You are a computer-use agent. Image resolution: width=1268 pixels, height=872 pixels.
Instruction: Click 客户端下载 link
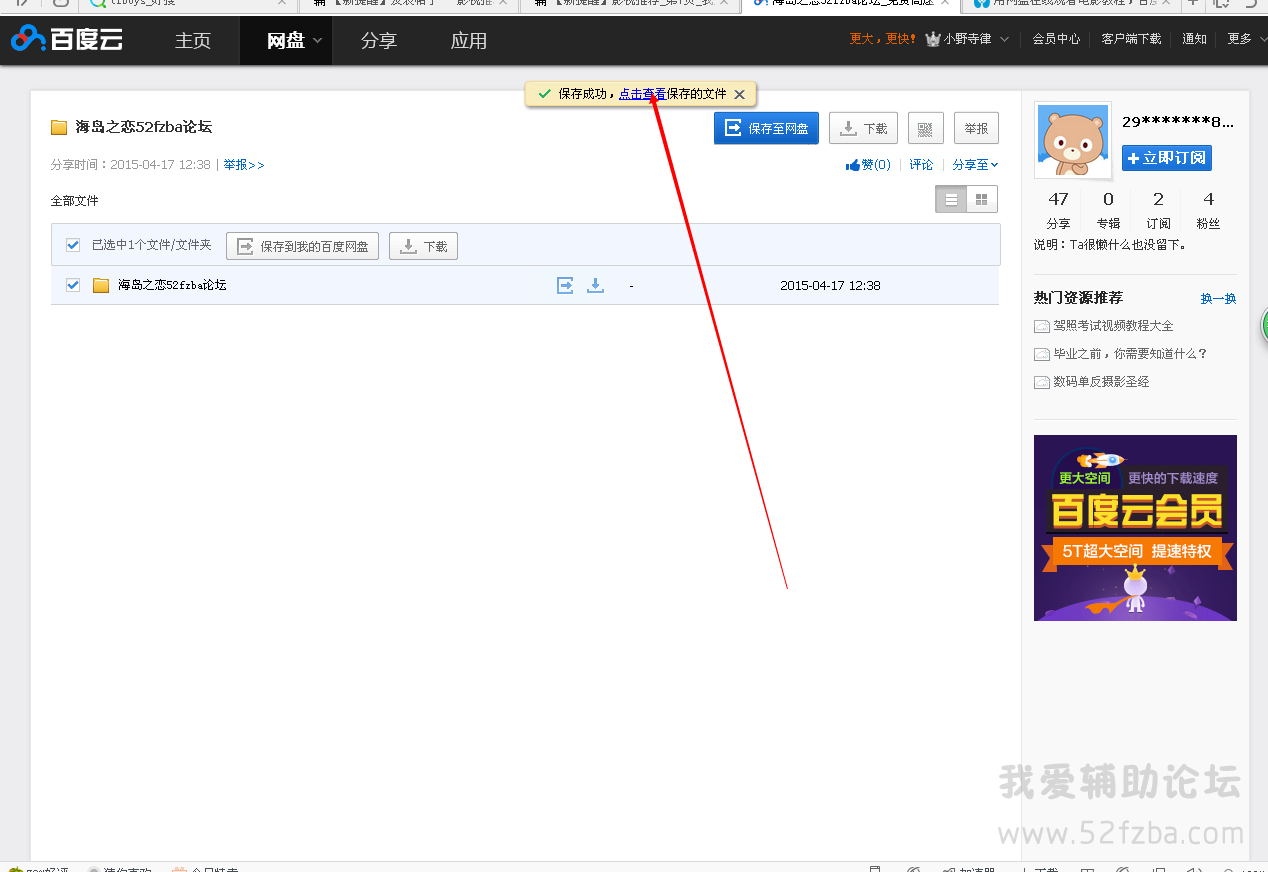1131,39
